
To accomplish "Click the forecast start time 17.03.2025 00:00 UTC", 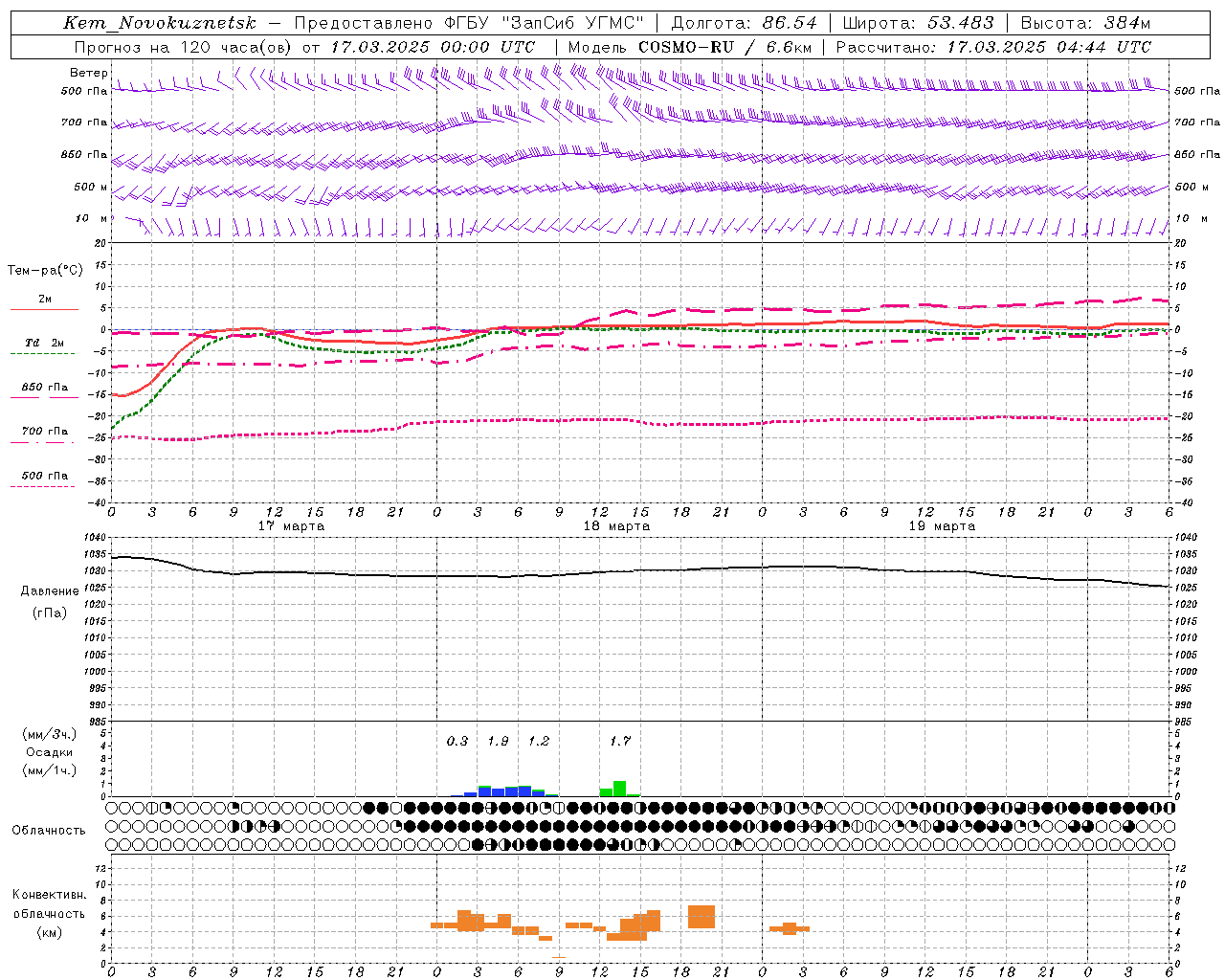I will click(x=433, y=47).
